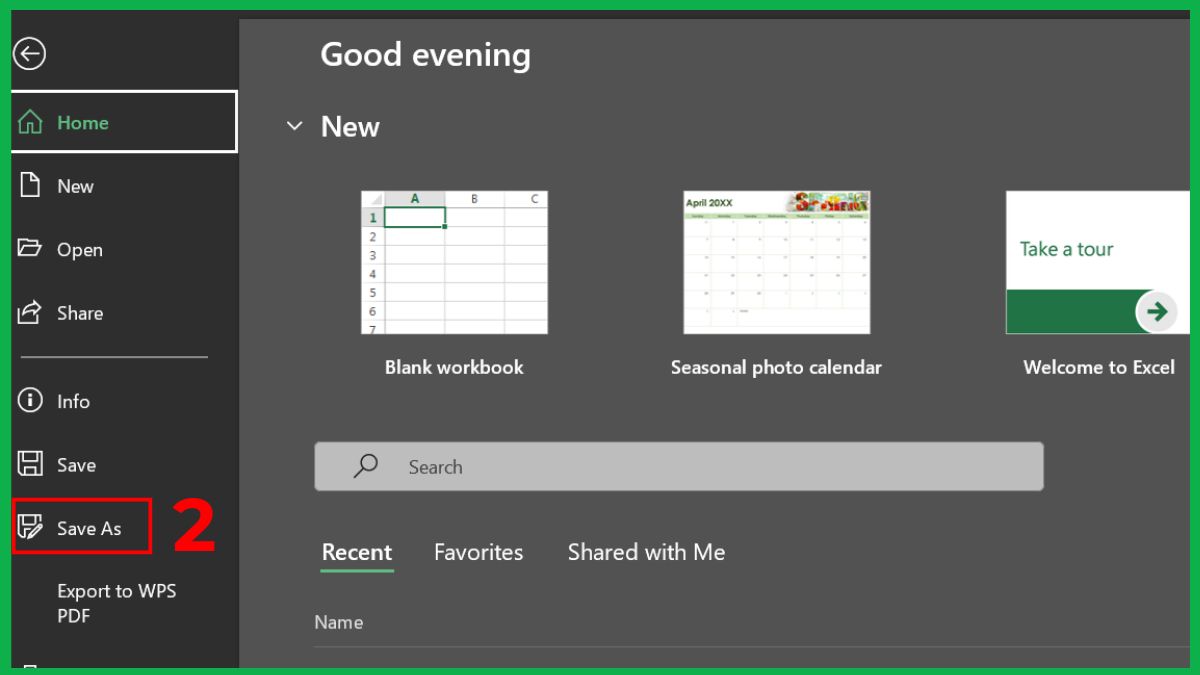Click the Home house icon
This screenshot has height=675, width=1200.
pyautogui.click(x=31, y=123)
